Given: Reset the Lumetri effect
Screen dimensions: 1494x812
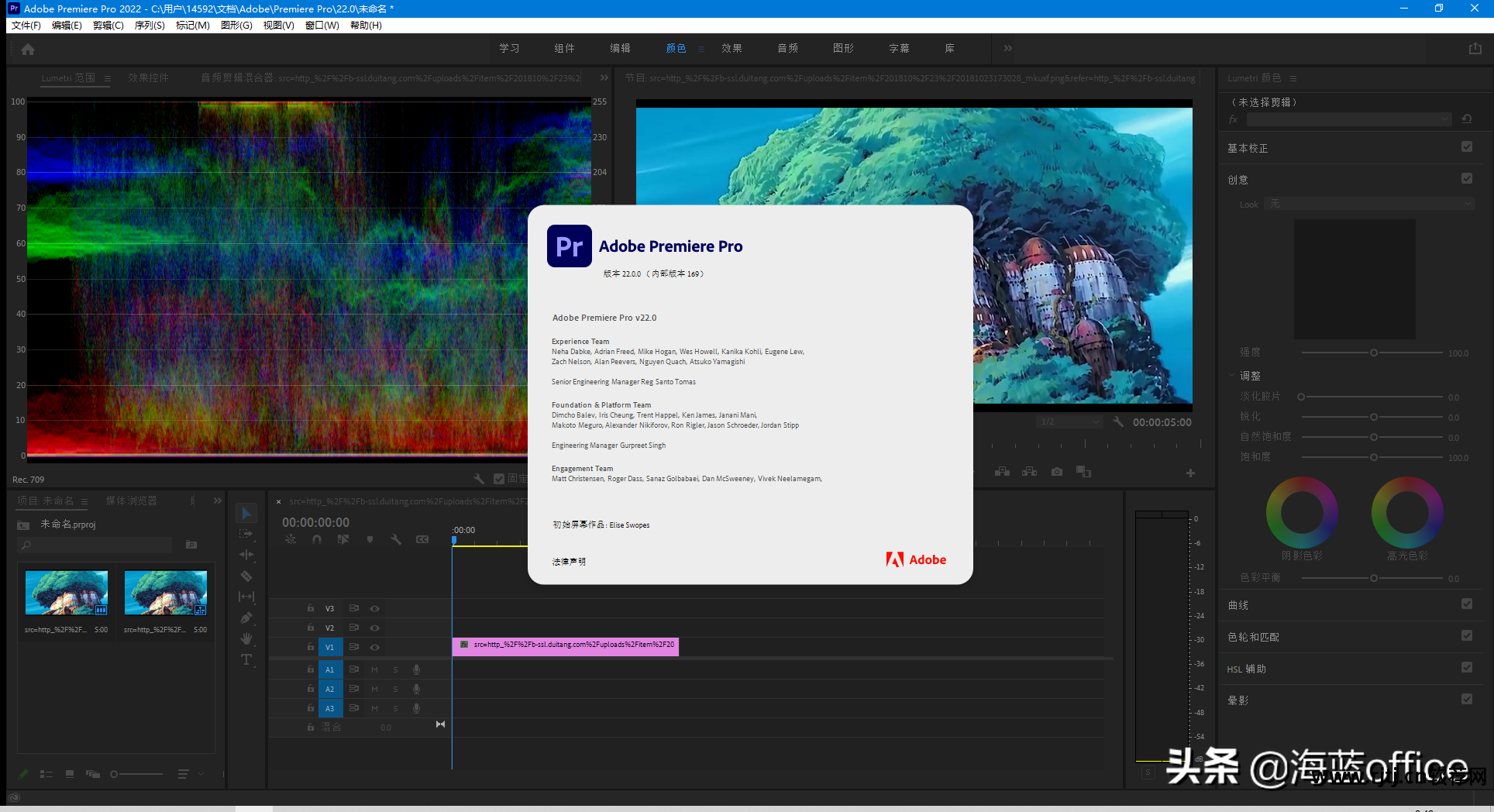Looking at the screenshot, I should coord(1466,119).
